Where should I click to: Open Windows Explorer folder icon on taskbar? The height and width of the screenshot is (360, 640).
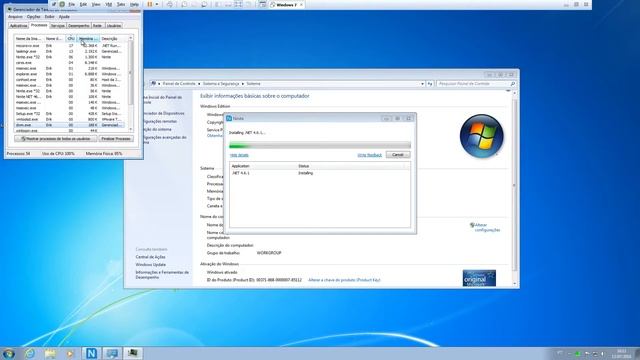50,353
